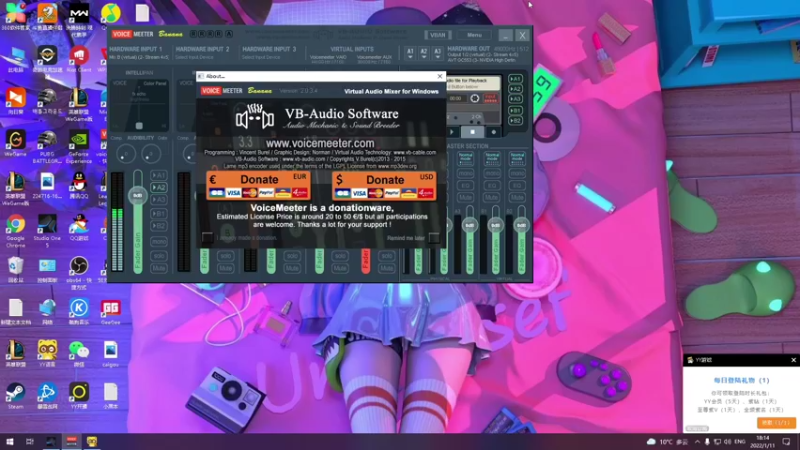Click the recorder record button
This screenshot has height=450, width=800.
click(x=493, y=132)
